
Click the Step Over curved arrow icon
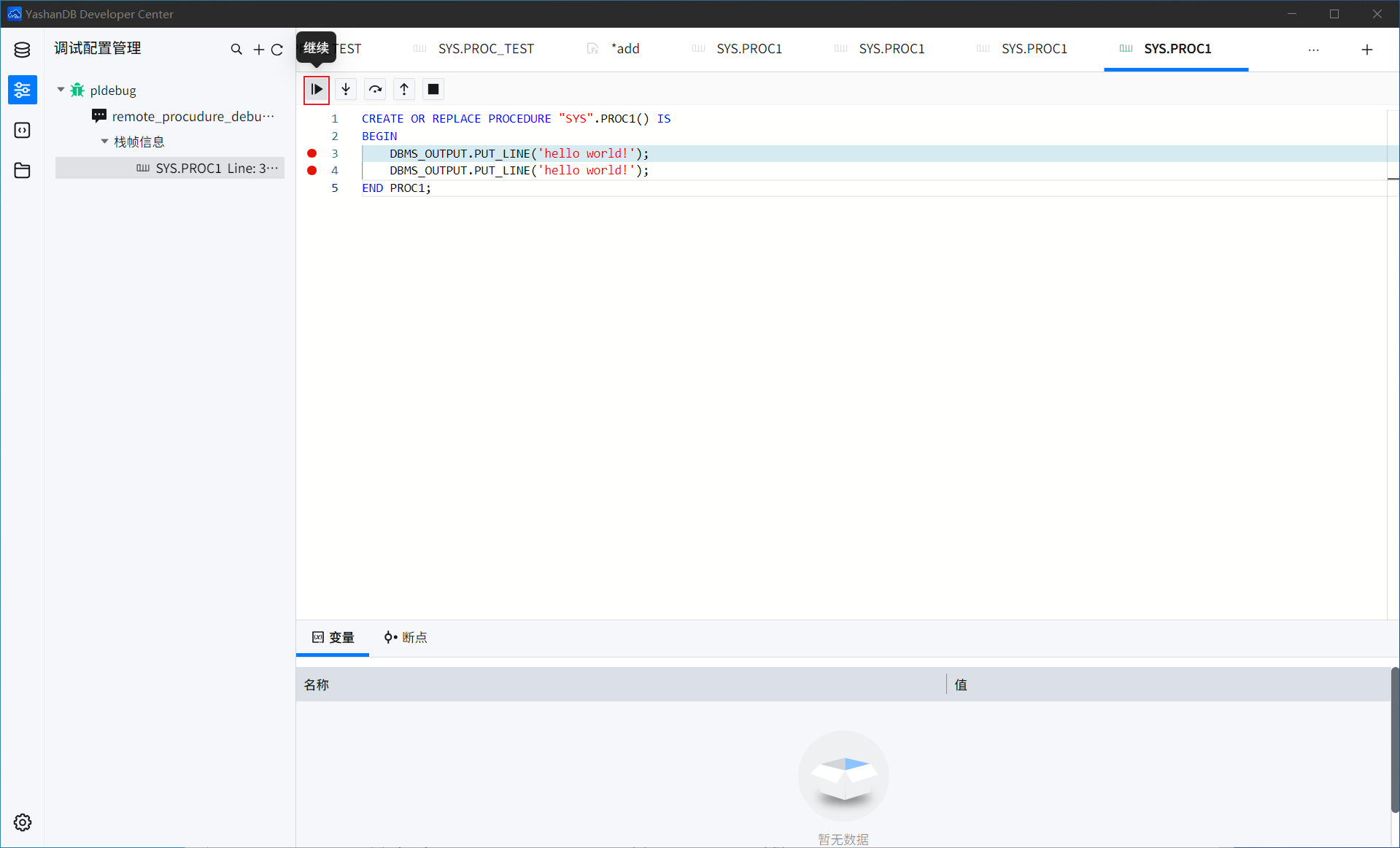tap(375, 89)
